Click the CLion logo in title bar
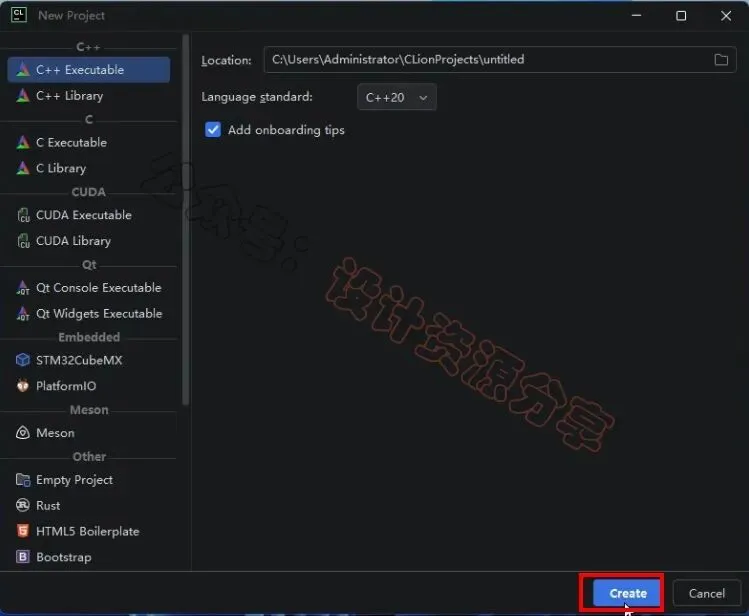The width and height of the screenshot is (749, 616). pos(19,15)
